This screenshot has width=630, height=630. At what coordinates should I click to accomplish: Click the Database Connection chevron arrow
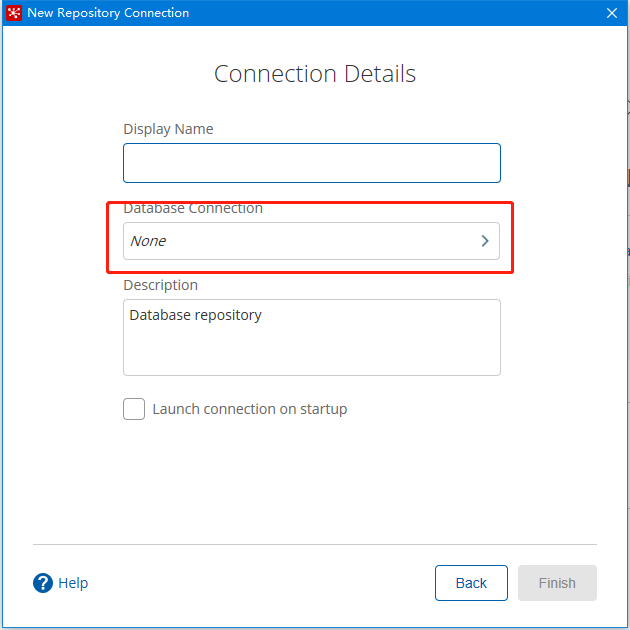485,241
